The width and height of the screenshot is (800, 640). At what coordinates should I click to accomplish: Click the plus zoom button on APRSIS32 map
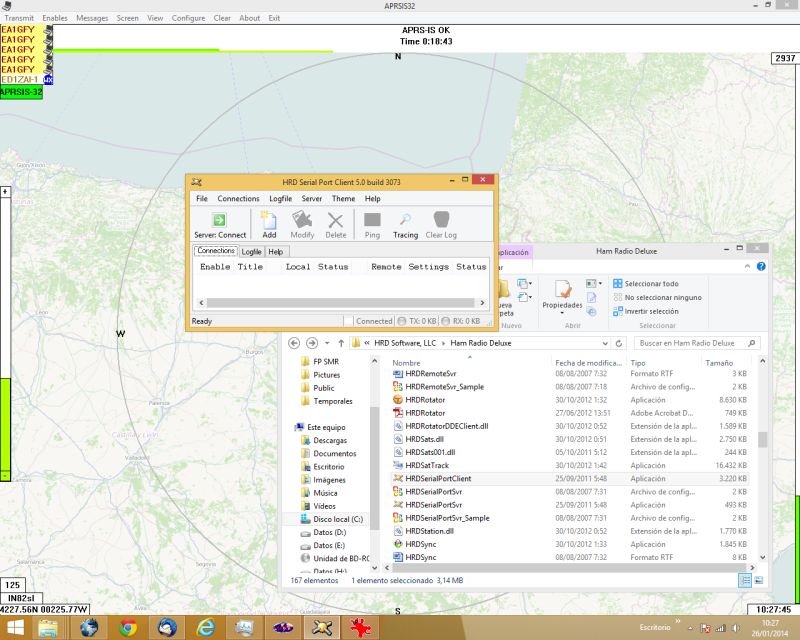click(5, 191)
